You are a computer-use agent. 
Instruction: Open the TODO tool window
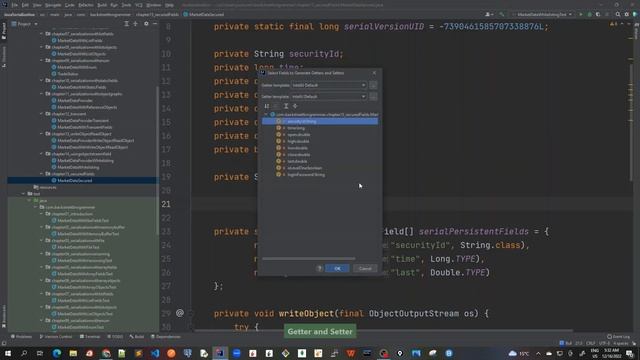point(115,337)
